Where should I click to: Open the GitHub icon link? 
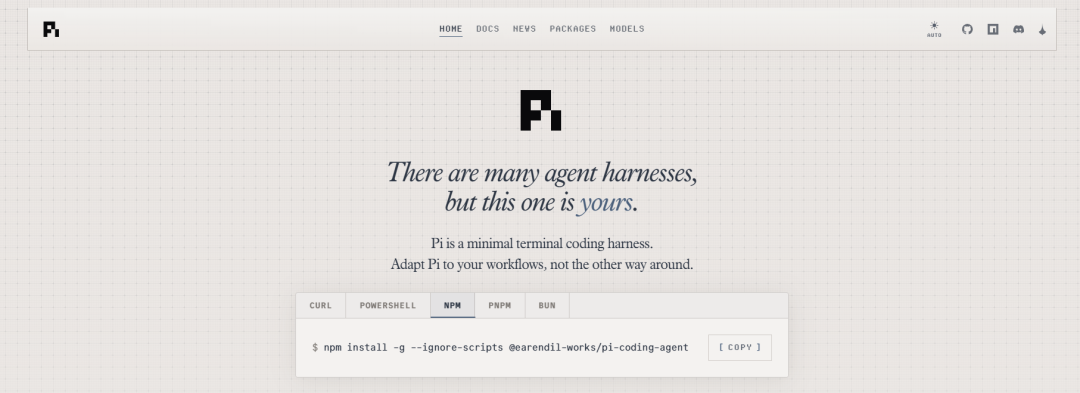(x=967, y=29)
